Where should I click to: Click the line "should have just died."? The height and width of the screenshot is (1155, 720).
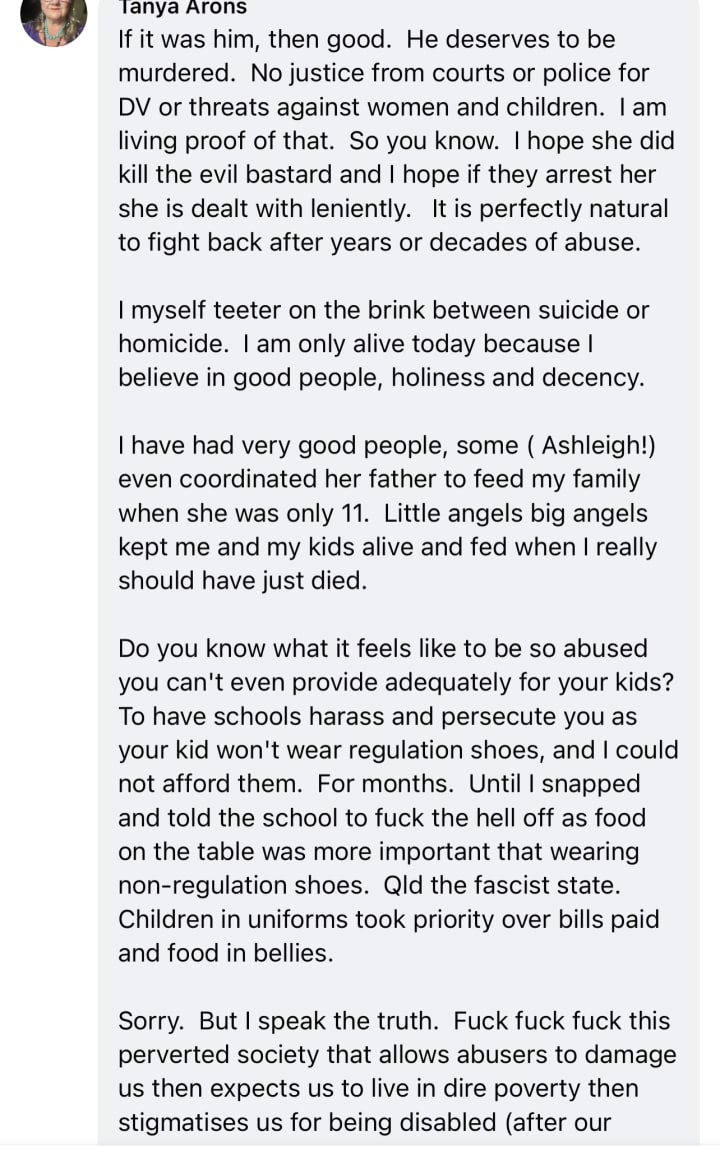point(243,581)
